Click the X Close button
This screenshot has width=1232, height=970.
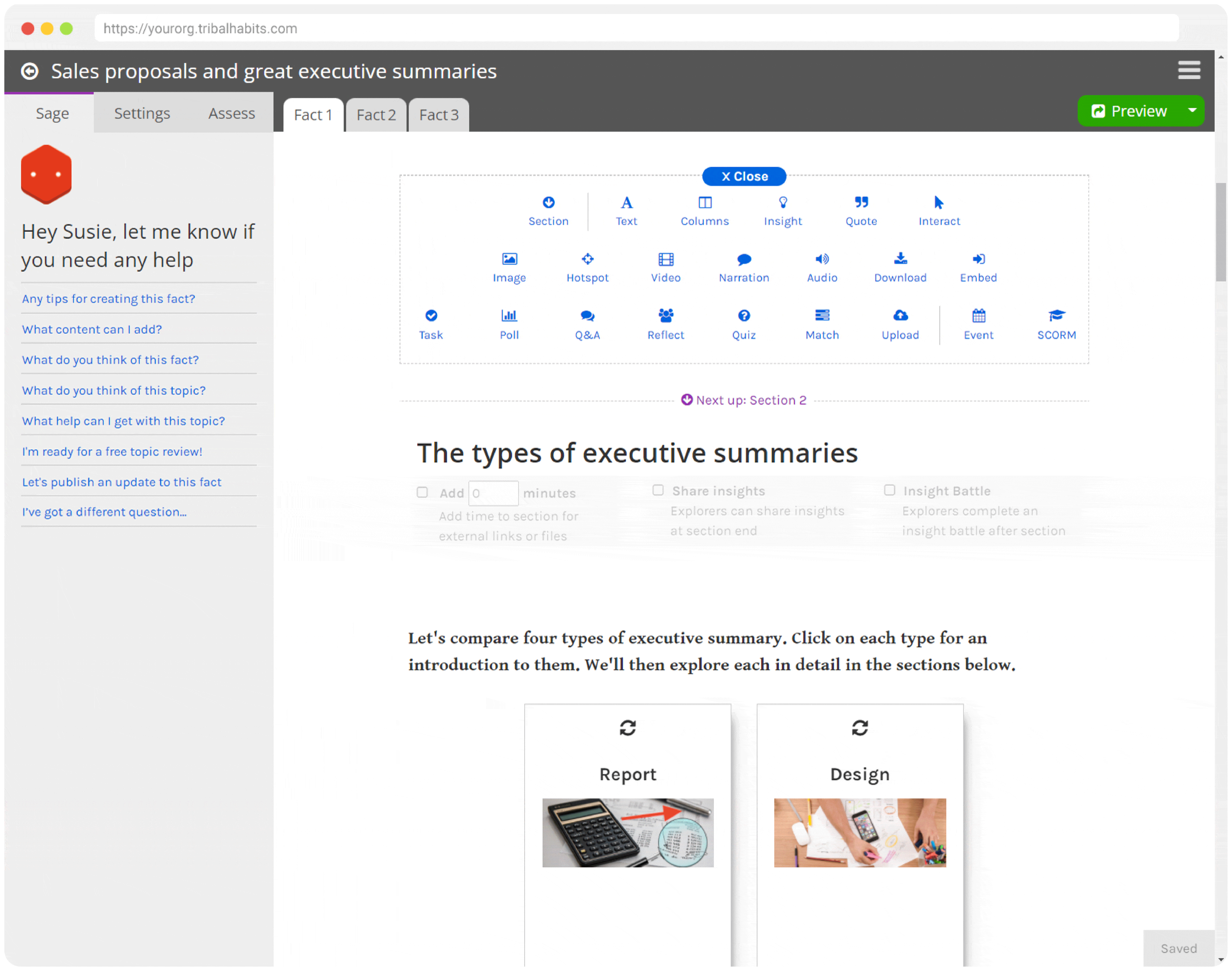(x=744, y=176)
